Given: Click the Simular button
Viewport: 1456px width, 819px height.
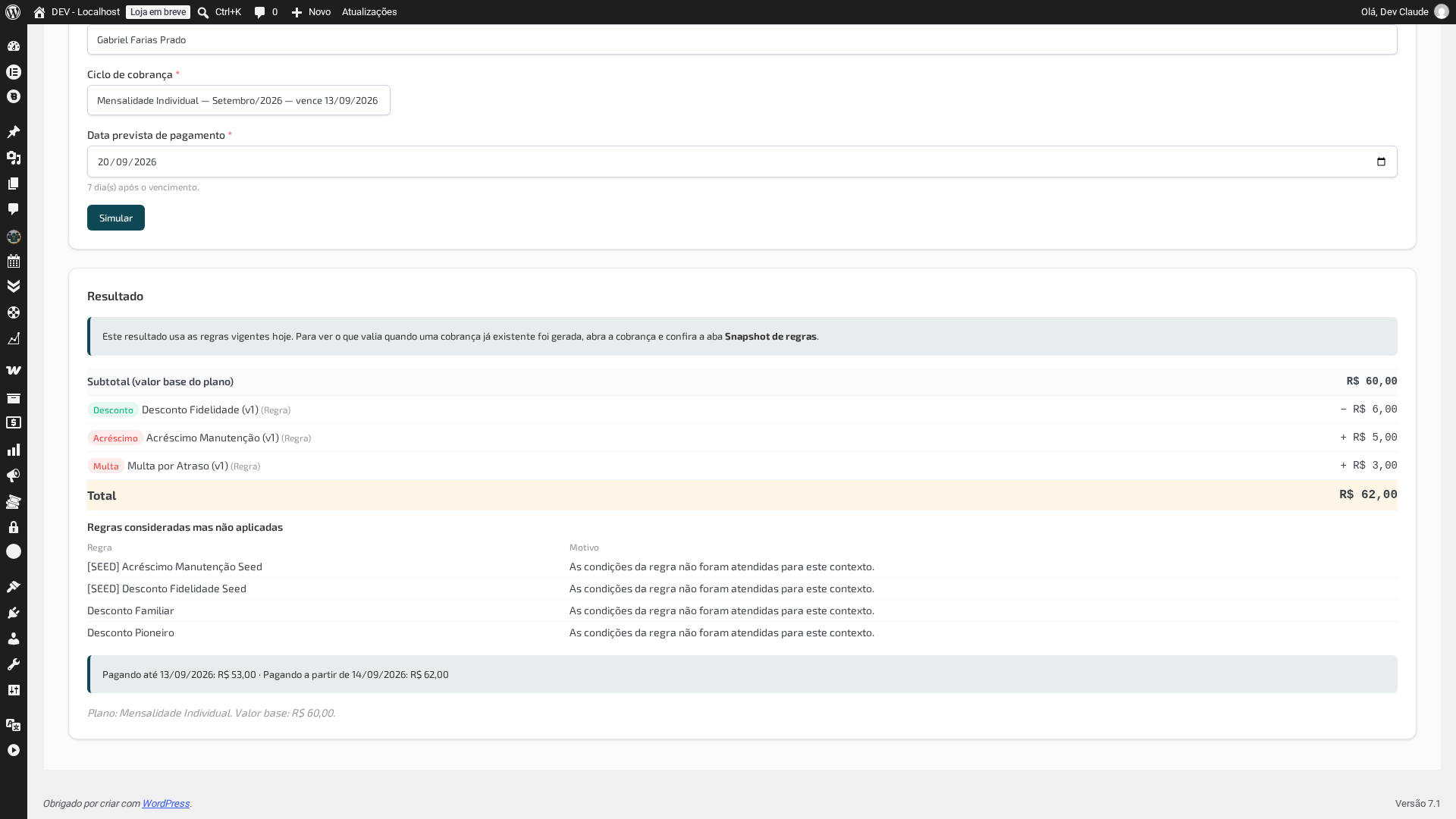Looking at the screenshot, I should click(x=116, y=218).
